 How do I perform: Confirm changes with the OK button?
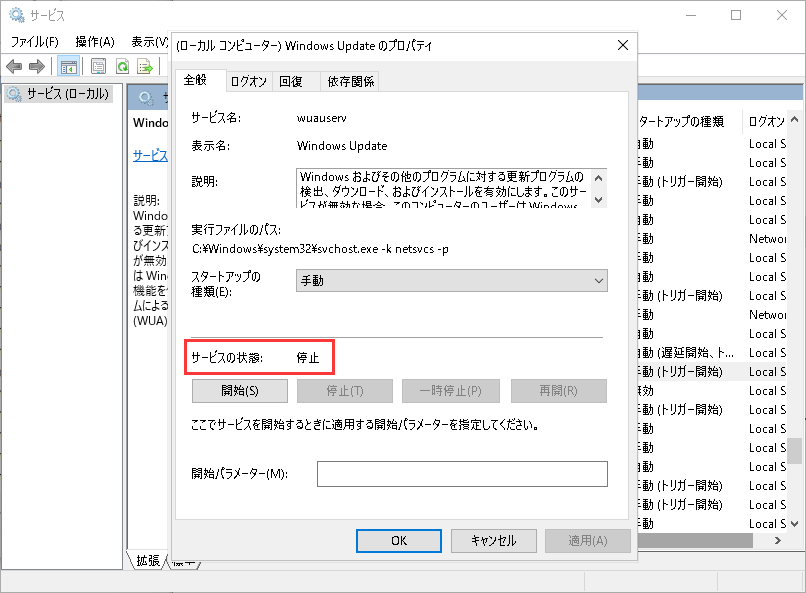(x=397, y=540)
